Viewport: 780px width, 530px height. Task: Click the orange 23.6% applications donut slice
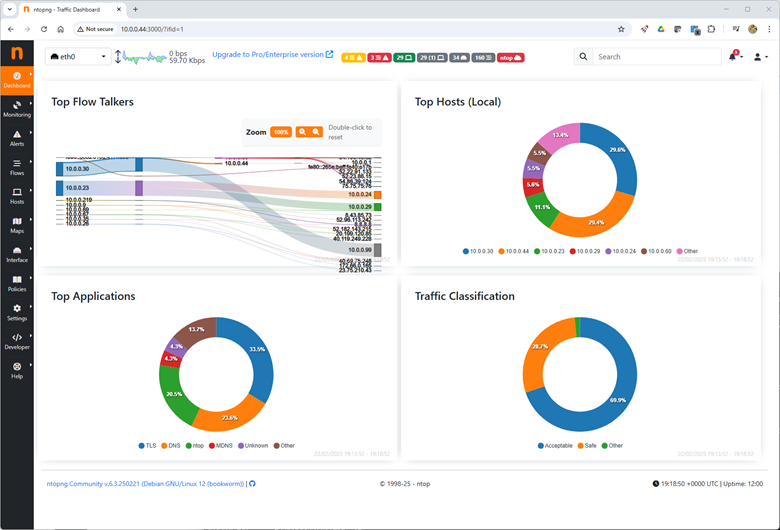coord(230,417)
